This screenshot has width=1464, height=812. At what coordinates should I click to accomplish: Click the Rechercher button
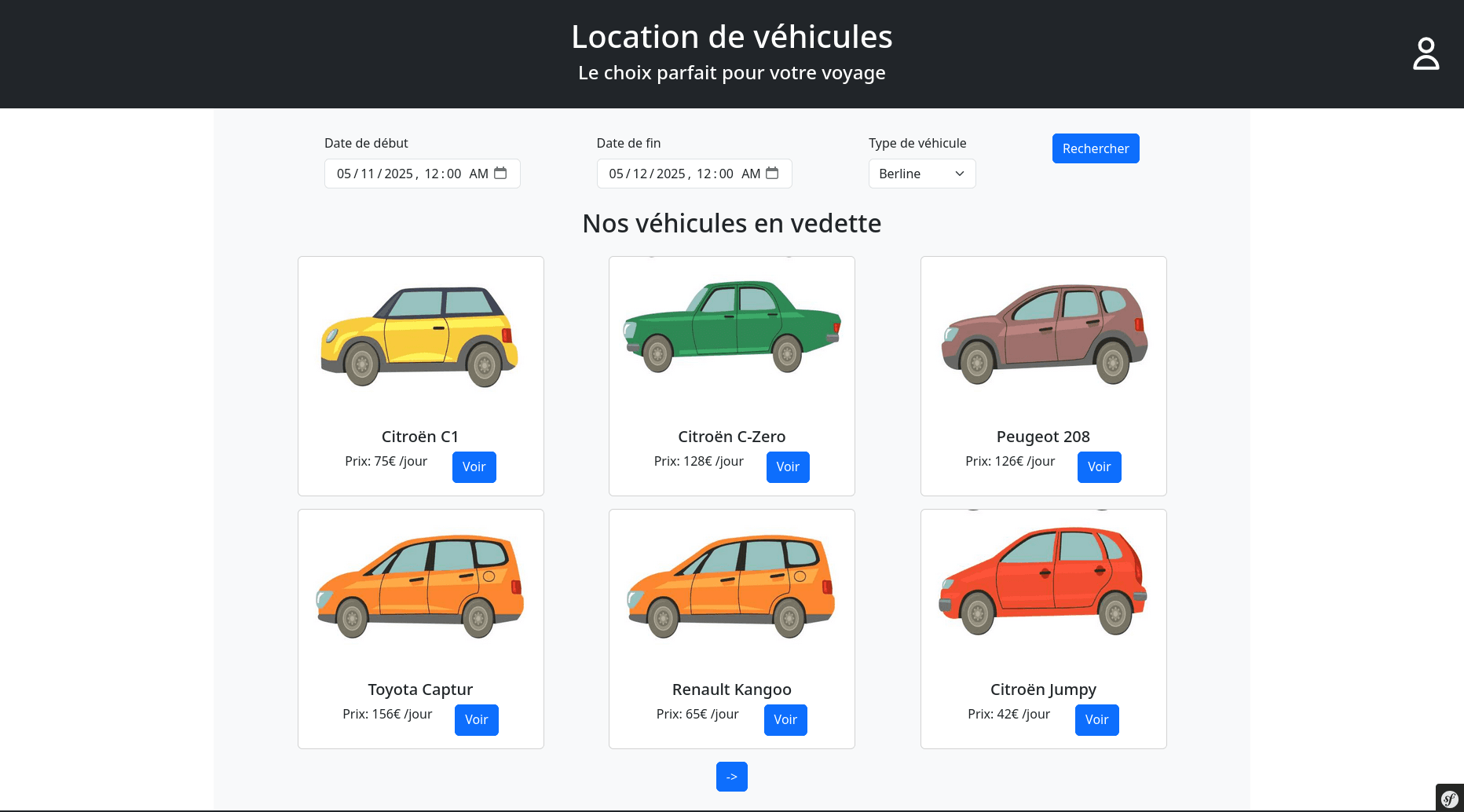[1095, 148]
